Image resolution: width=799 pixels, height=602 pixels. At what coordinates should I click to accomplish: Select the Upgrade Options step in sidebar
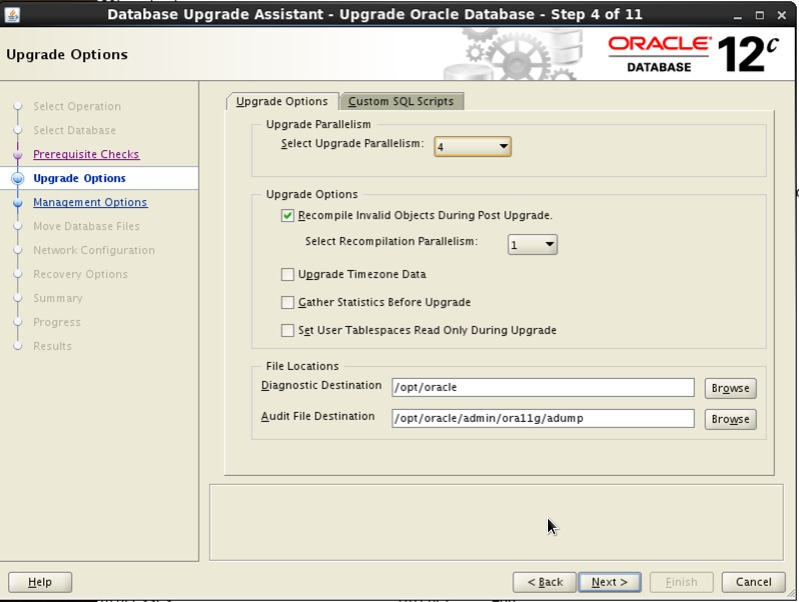click(x=79, y=178)
